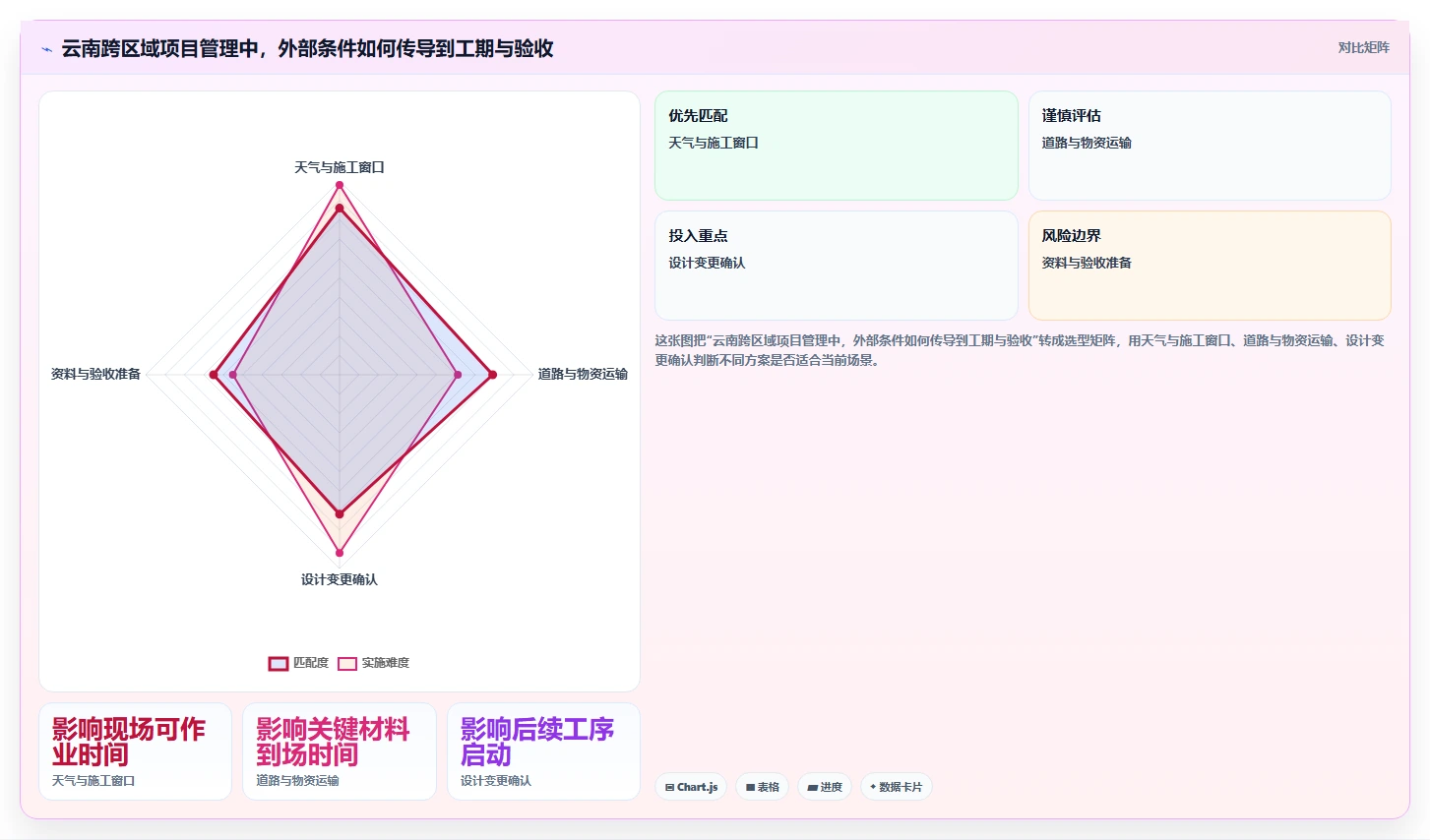The image size is (1430, 840).
Task: Open the 优先匹配 card
Action: click(837, 146)
